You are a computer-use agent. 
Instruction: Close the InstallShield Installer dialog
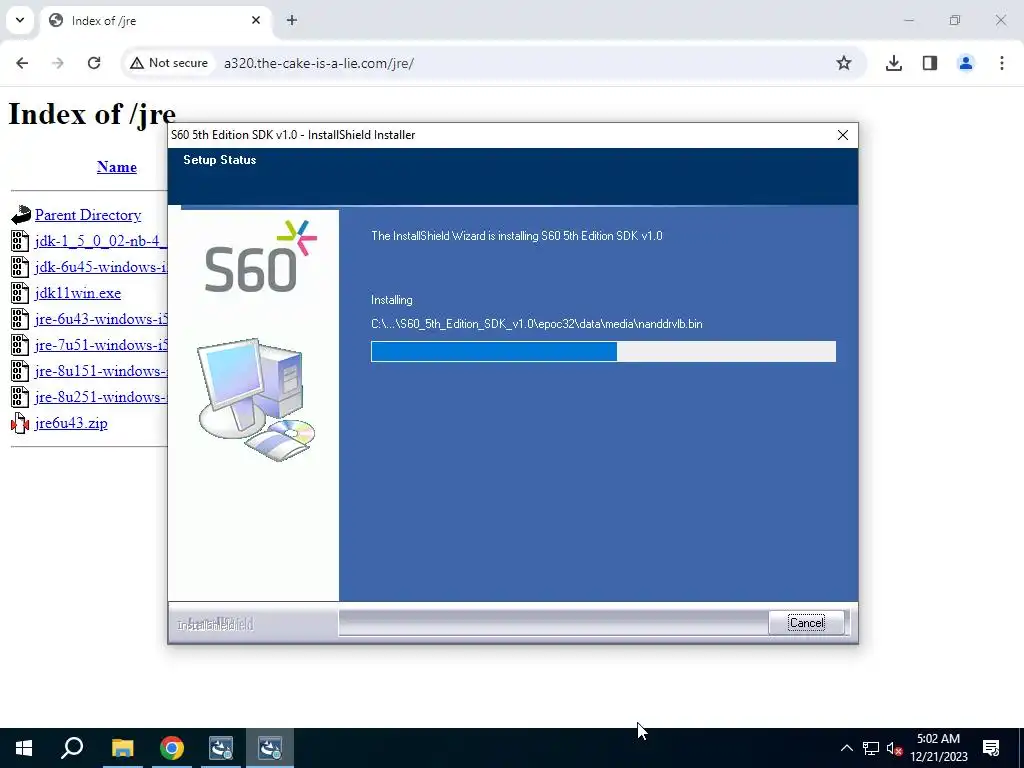tap(842, 135)
